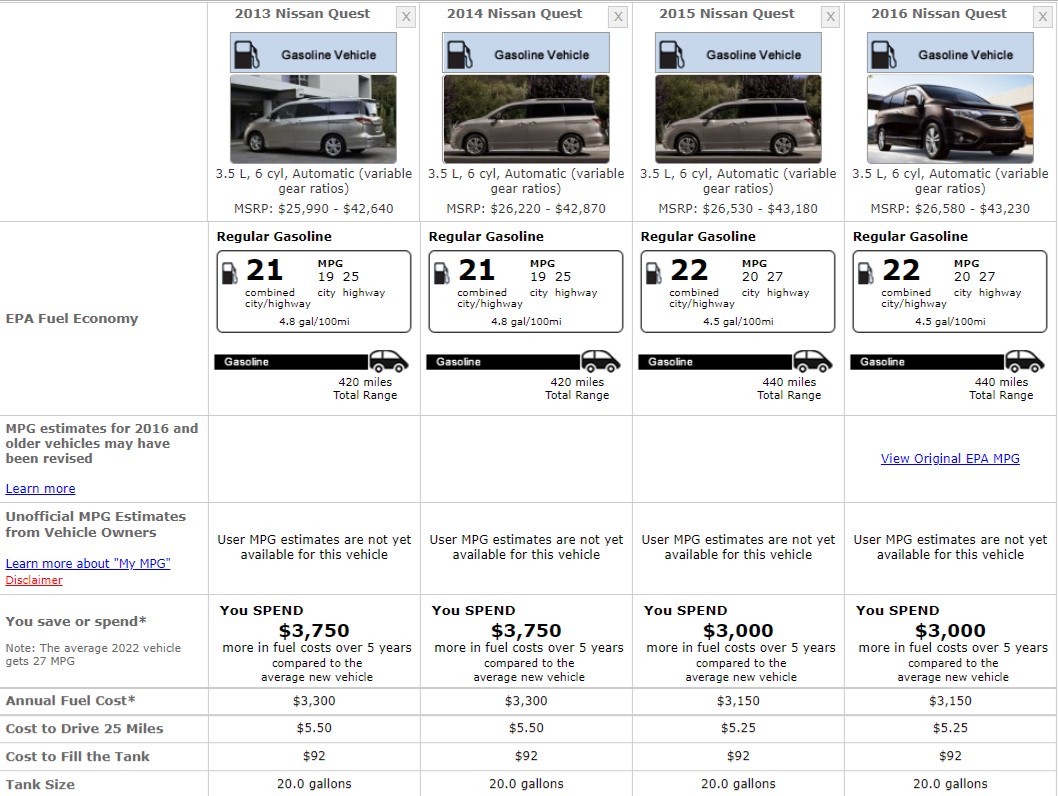Click the 2015 Quest Gasoline range bar

(x=715, y=362)
